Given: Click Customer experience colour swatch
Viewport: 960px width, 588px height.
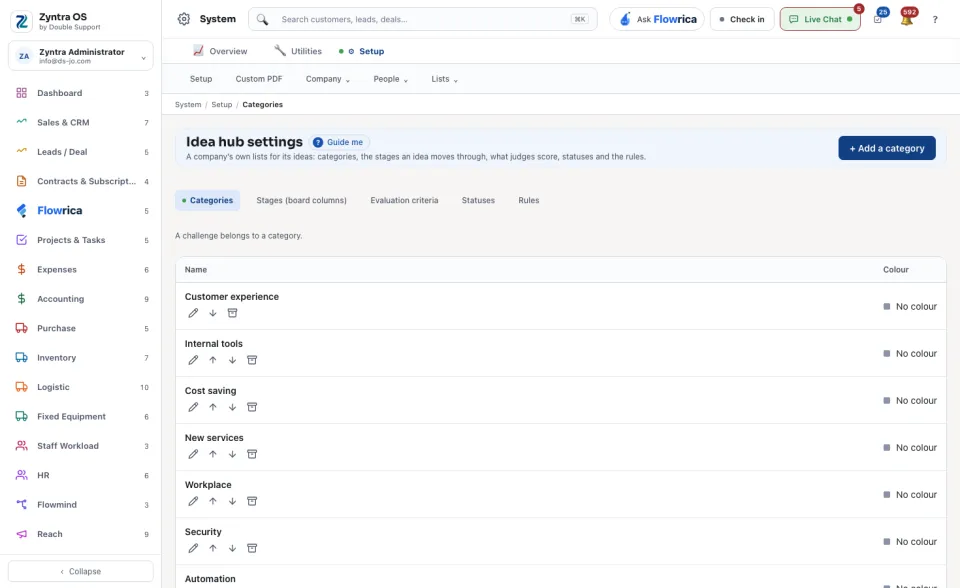Looking at the screenshot, I should coord(887,306).
